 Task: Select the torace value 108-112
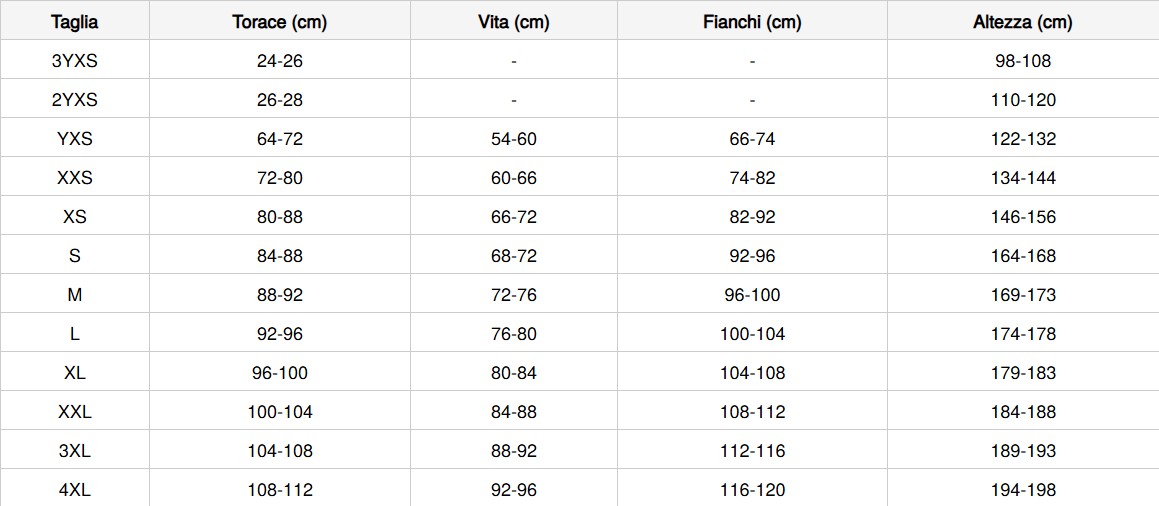click(x=279, y=490)
